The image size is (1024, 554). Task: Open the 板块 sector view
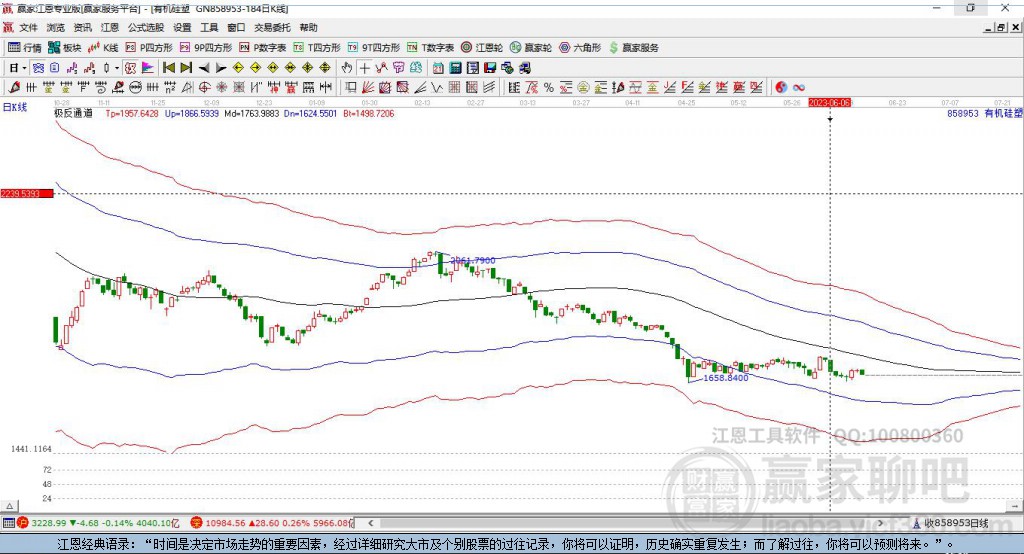click(64, 48)
